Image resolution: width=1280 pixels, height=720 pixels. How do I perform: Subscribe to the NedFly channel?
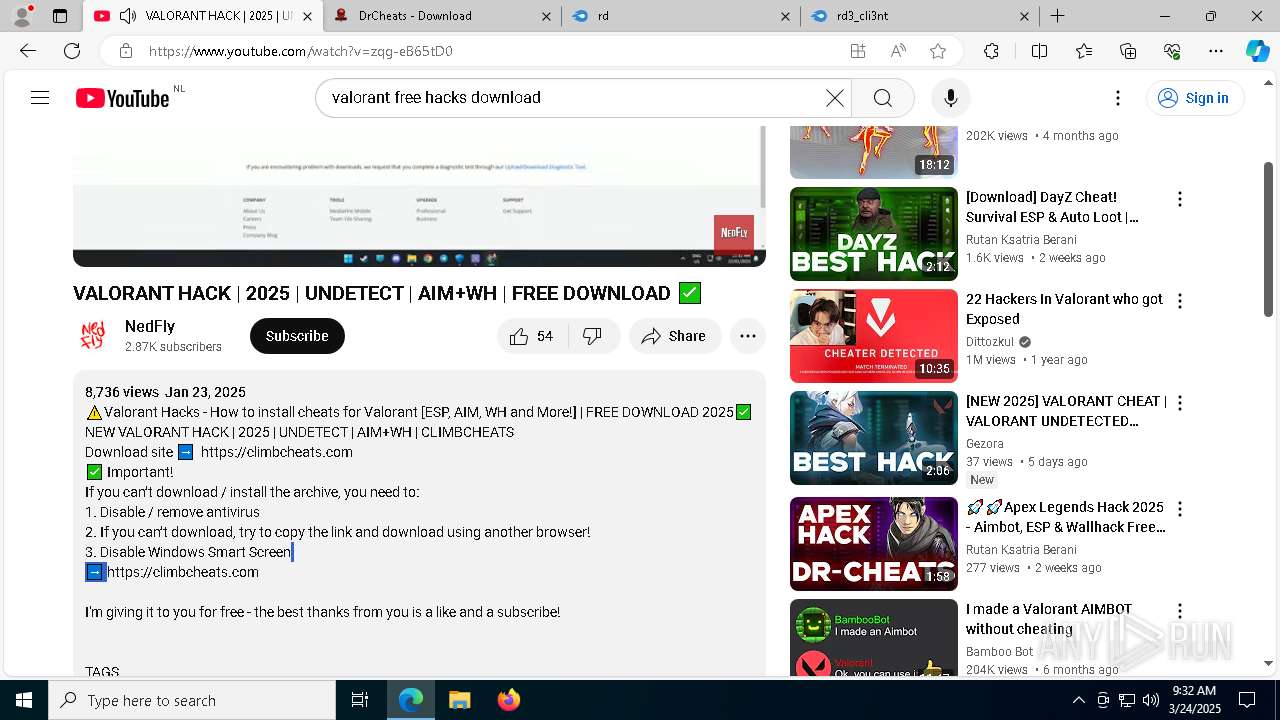coord(297,336)
